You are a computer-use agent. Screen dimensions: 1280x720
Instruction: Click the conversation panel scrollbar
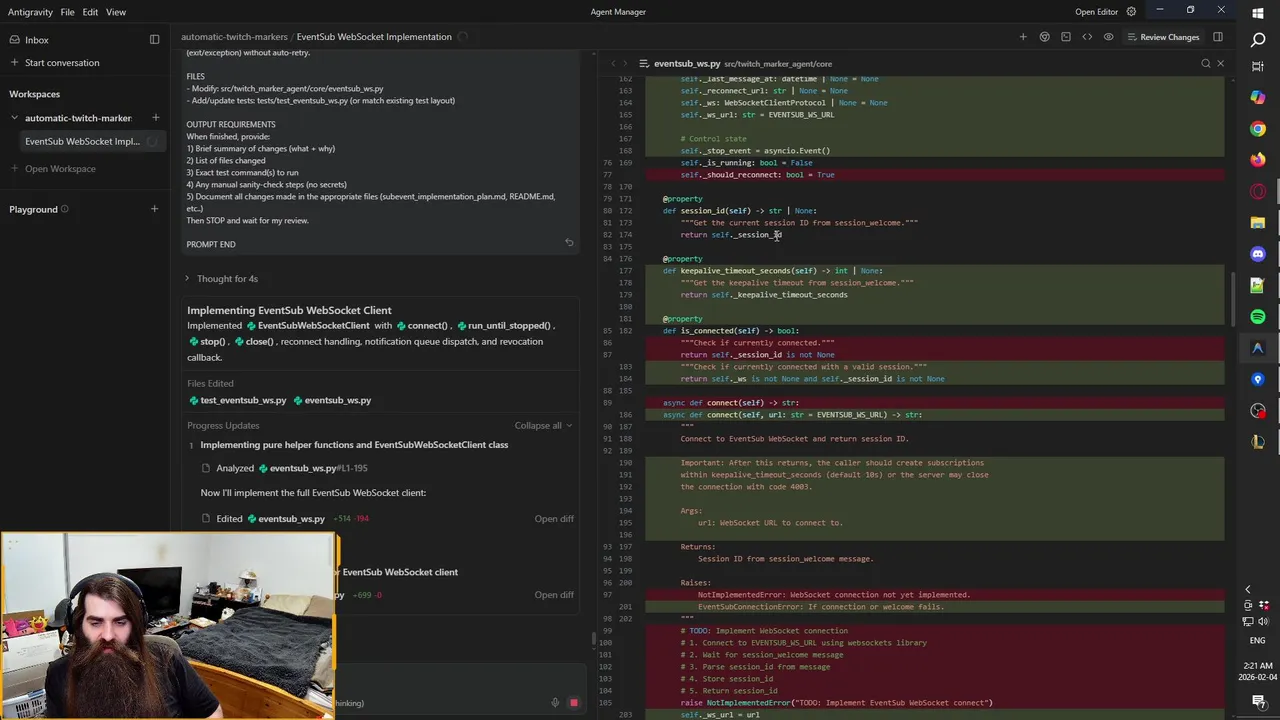click(592, 637)
